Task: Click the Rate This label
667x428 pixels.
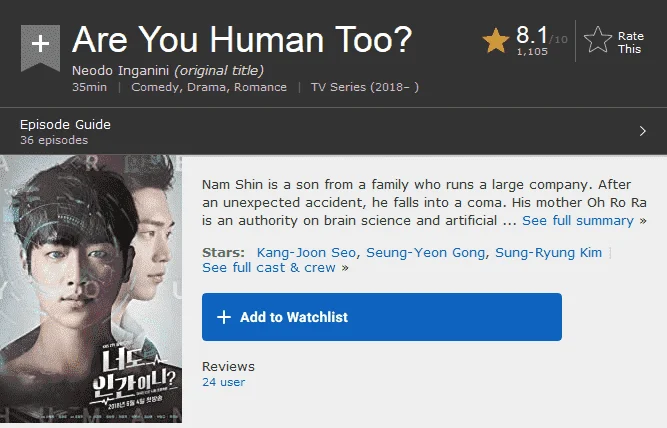Action: (630, 43)
